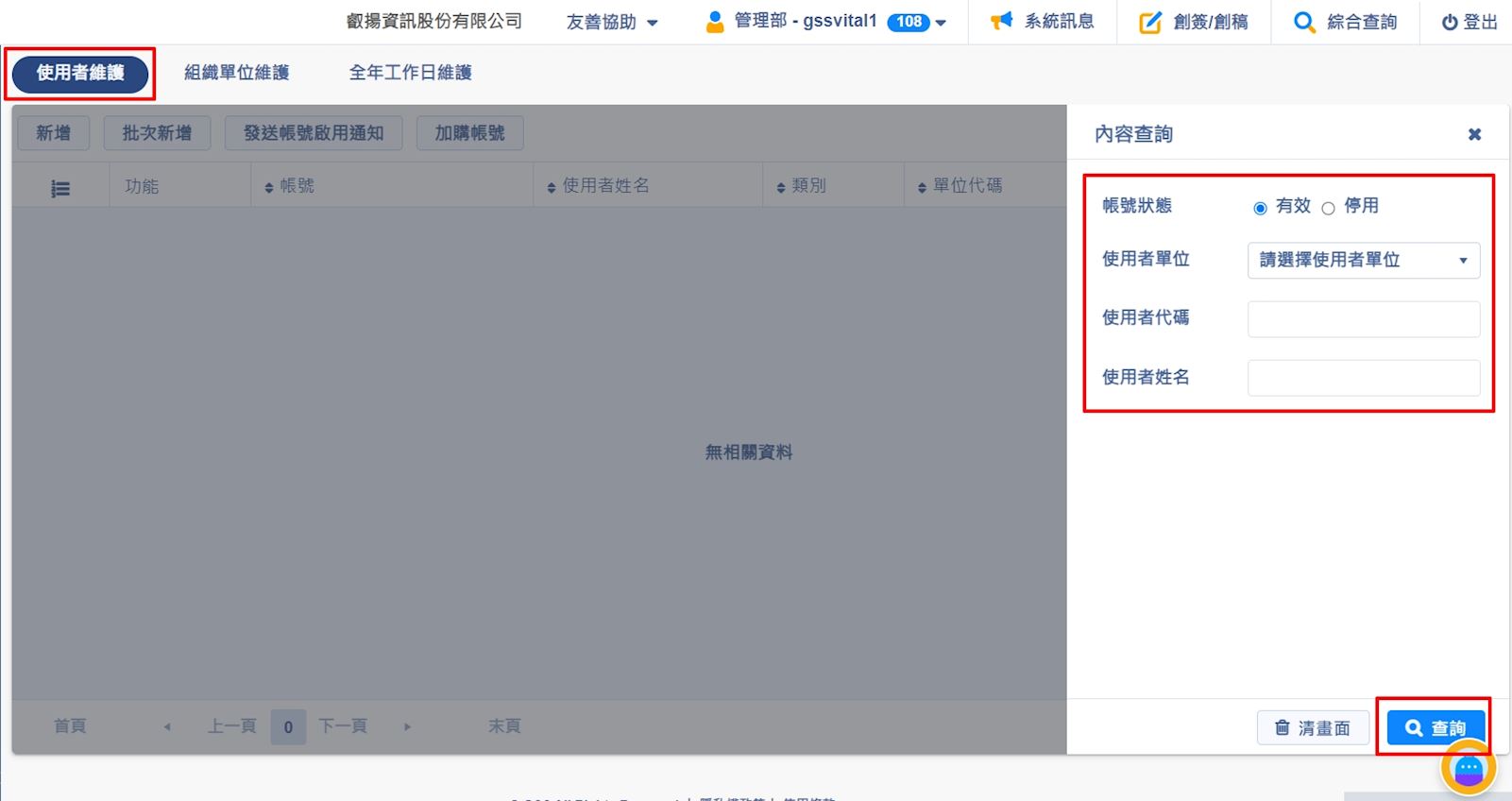Click the list menu icon in table header
The width and height of the screenshot is (1512, 801).
(60, 189)
